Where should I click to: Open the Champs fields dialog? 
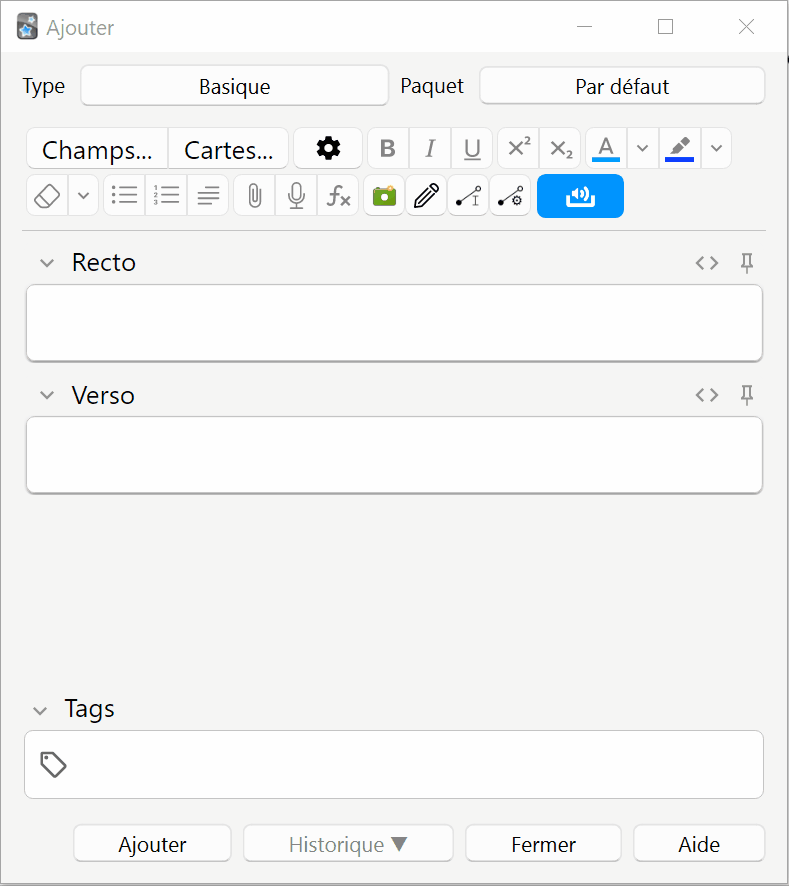click(x=97, y=149)
